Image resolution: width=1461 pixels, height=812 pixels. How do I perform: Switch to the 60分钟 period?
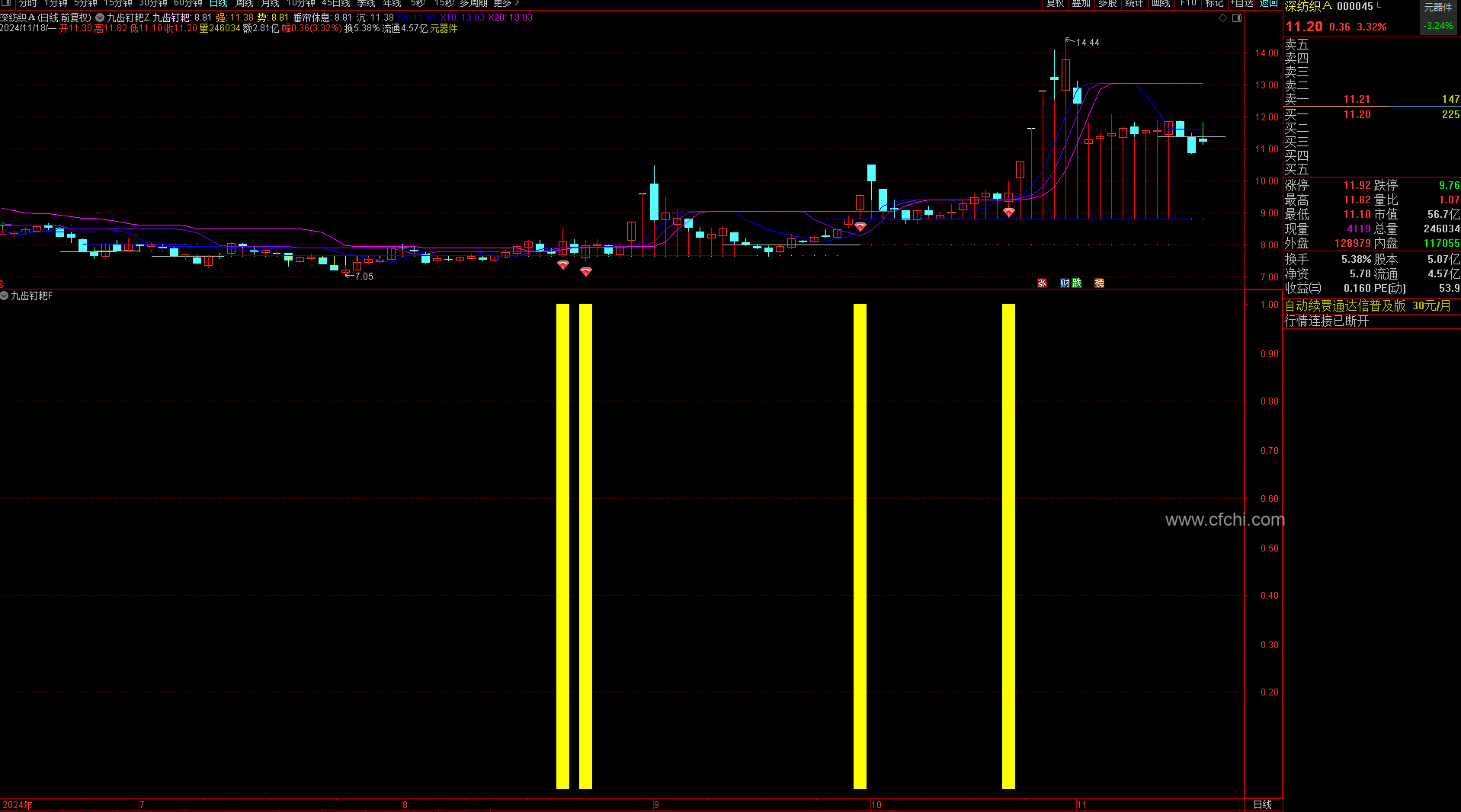click(188, 4)
